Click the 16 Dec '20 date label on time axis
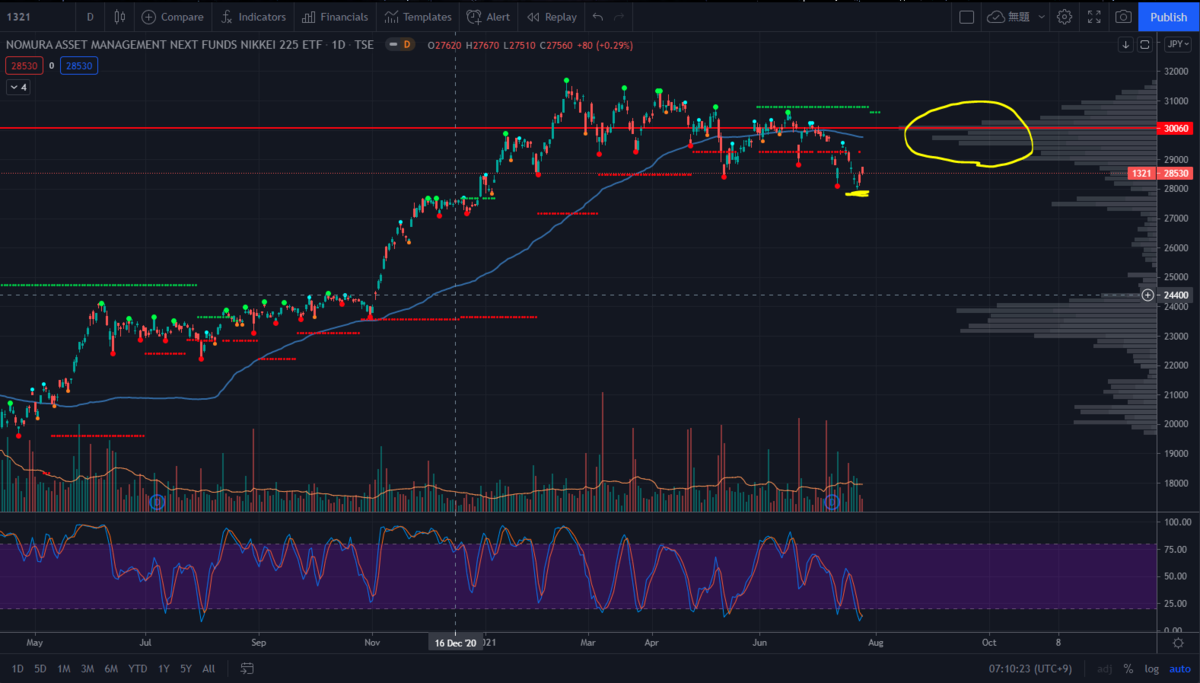 (x=455, y=642)
